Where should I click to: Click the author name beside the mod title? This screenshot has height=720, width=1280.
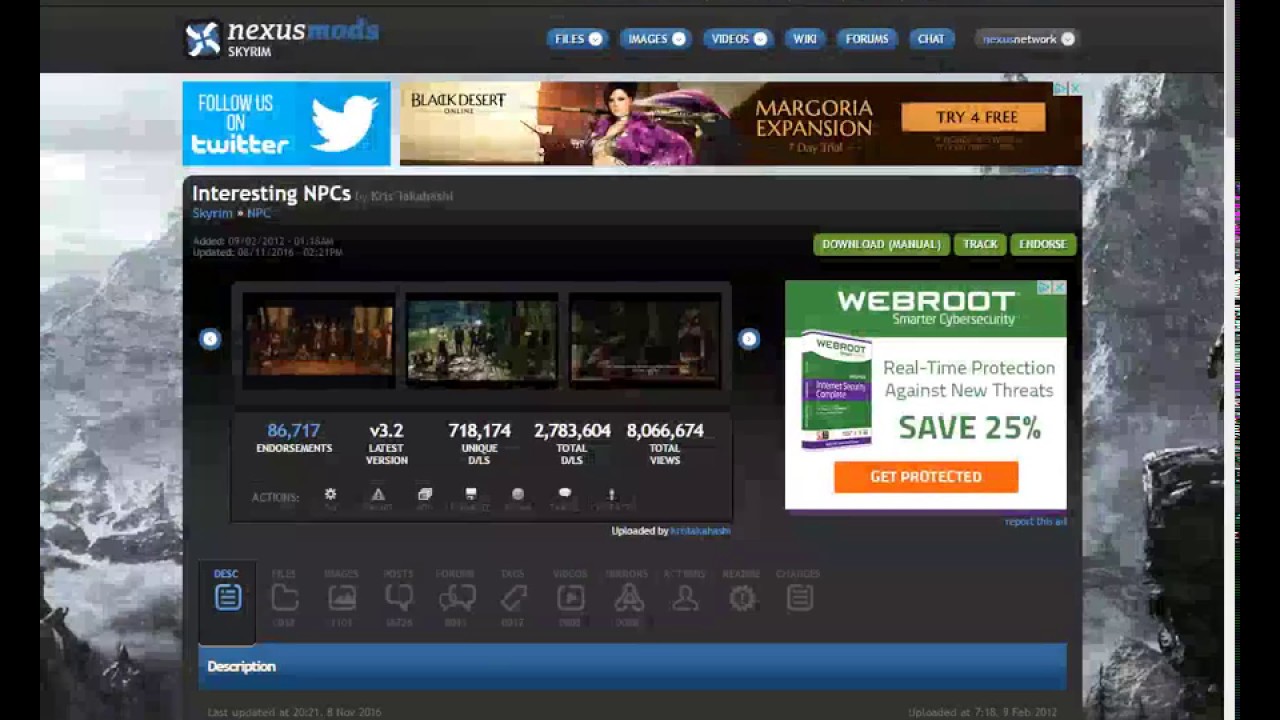[x=411, y=196]
